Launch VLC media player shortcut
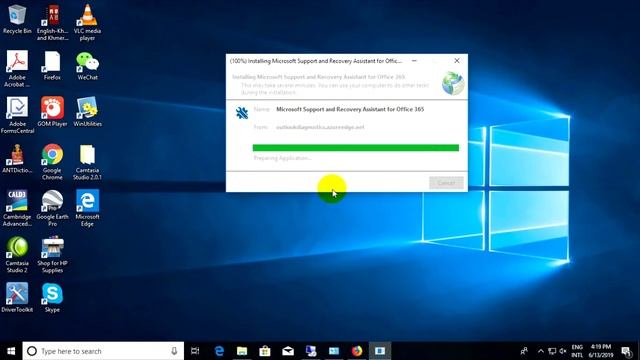 click(x=87, y=22)
